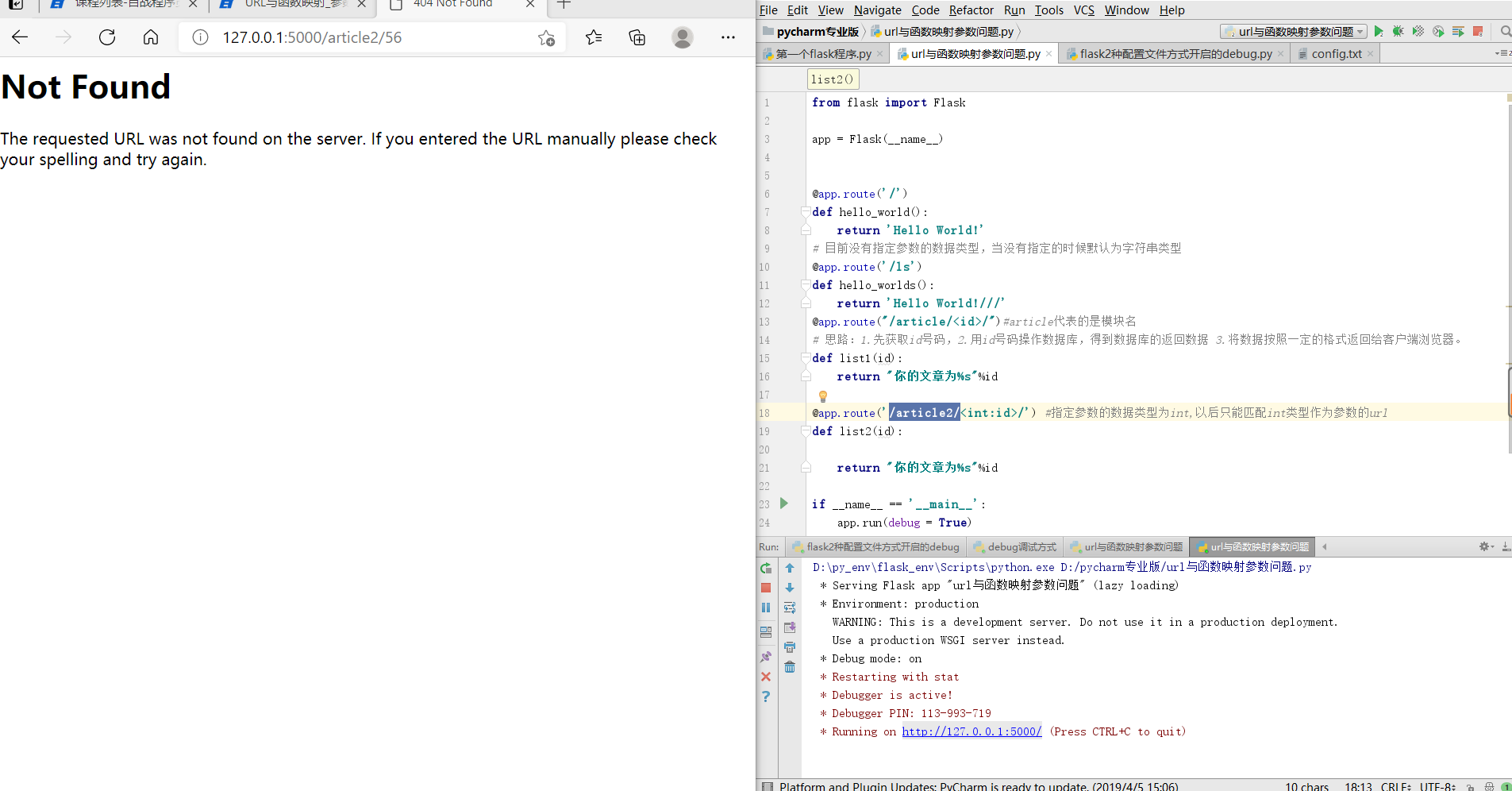Switch to 第一个flask程序.py editor tab
1512x791 pixels.
pyautogui.click(x=823, y=54)
